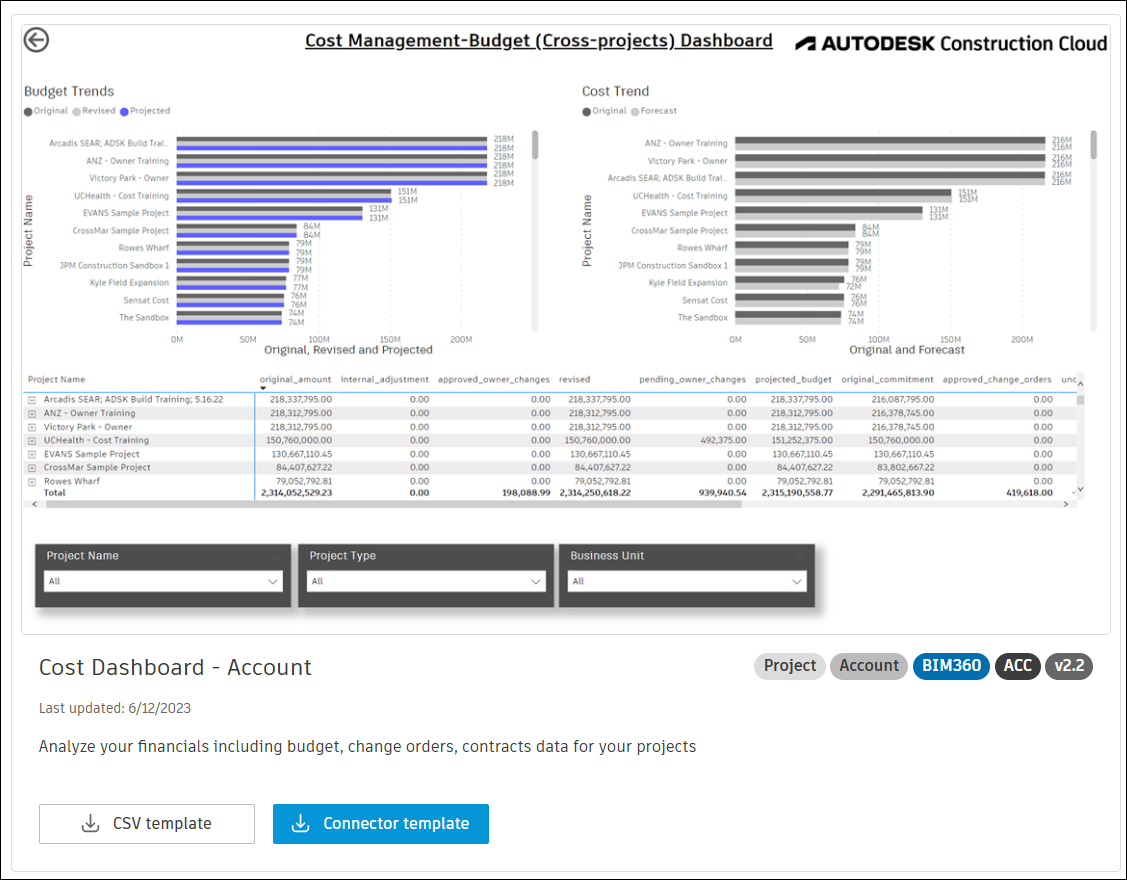
Task: Click the v2.2 version tag
Action: (1069, 666)
